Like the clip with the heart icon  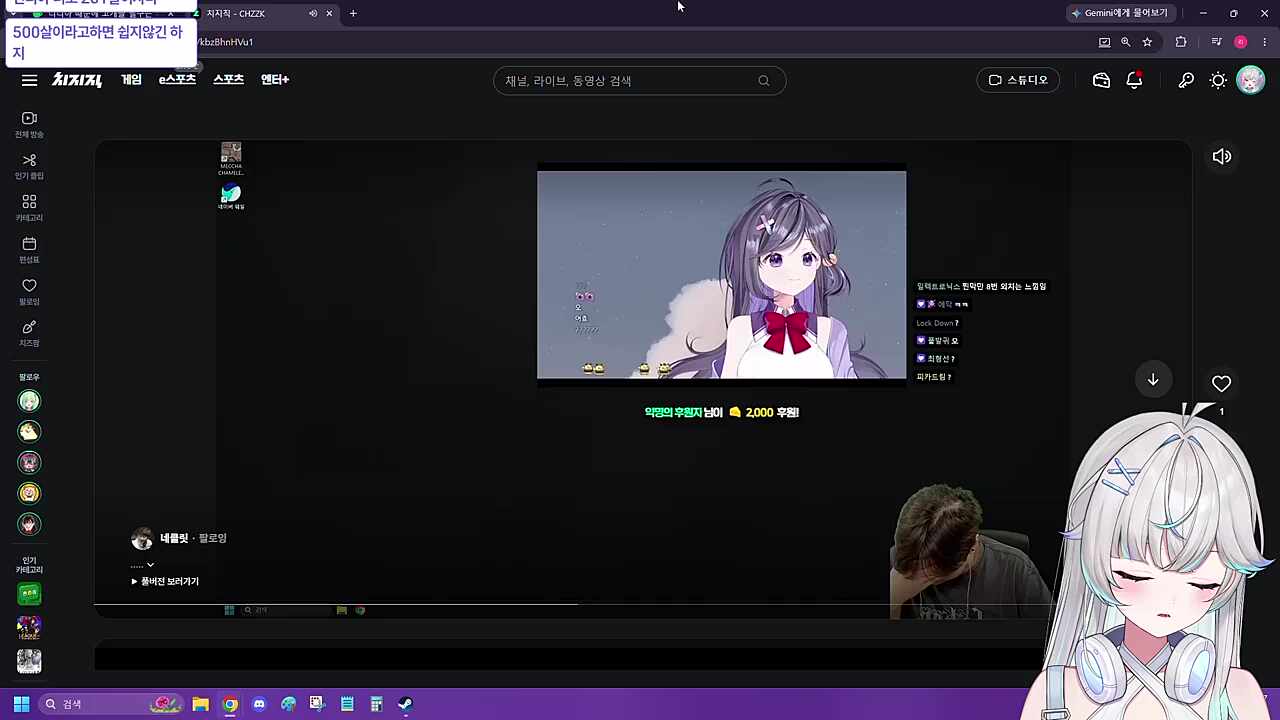(x=1221, y=383)
